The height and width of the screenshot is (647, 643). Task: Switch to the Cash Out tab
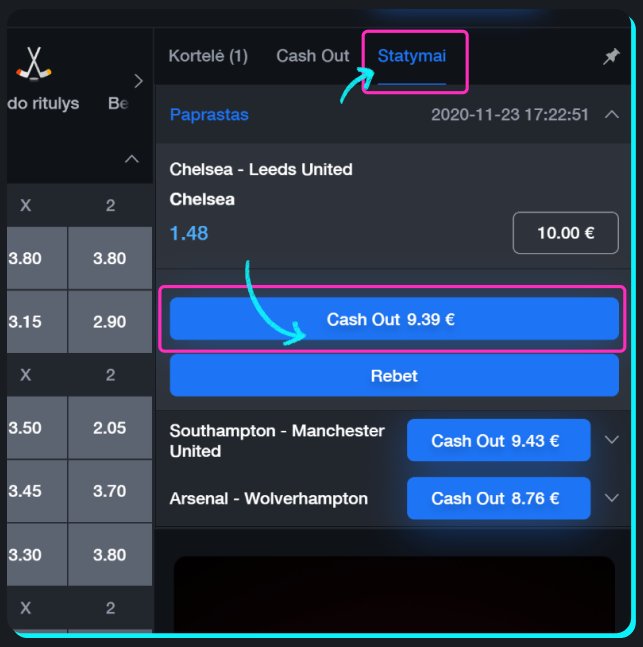312,56
